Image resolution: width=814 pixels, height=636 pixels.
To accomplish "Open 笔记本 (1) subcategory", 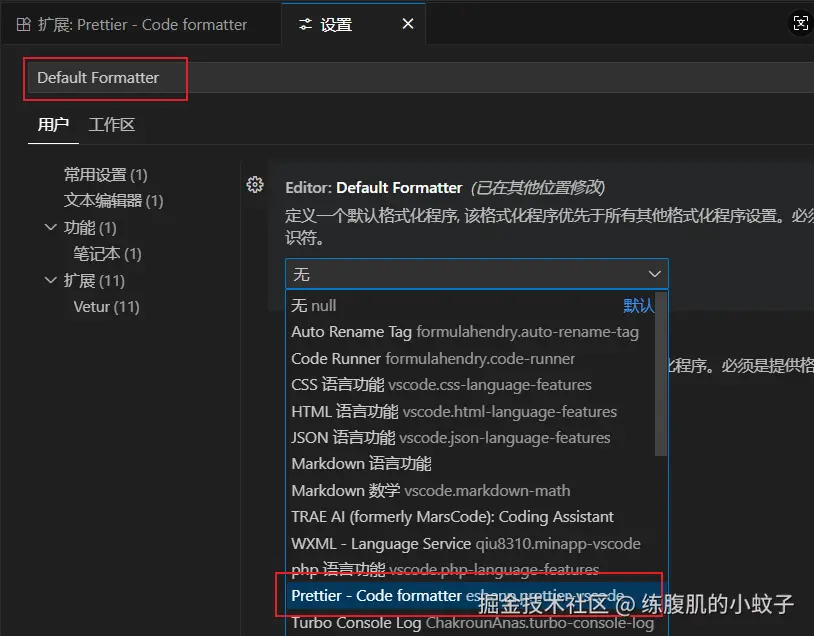I will pyautogui.click(x=107, y=254).
